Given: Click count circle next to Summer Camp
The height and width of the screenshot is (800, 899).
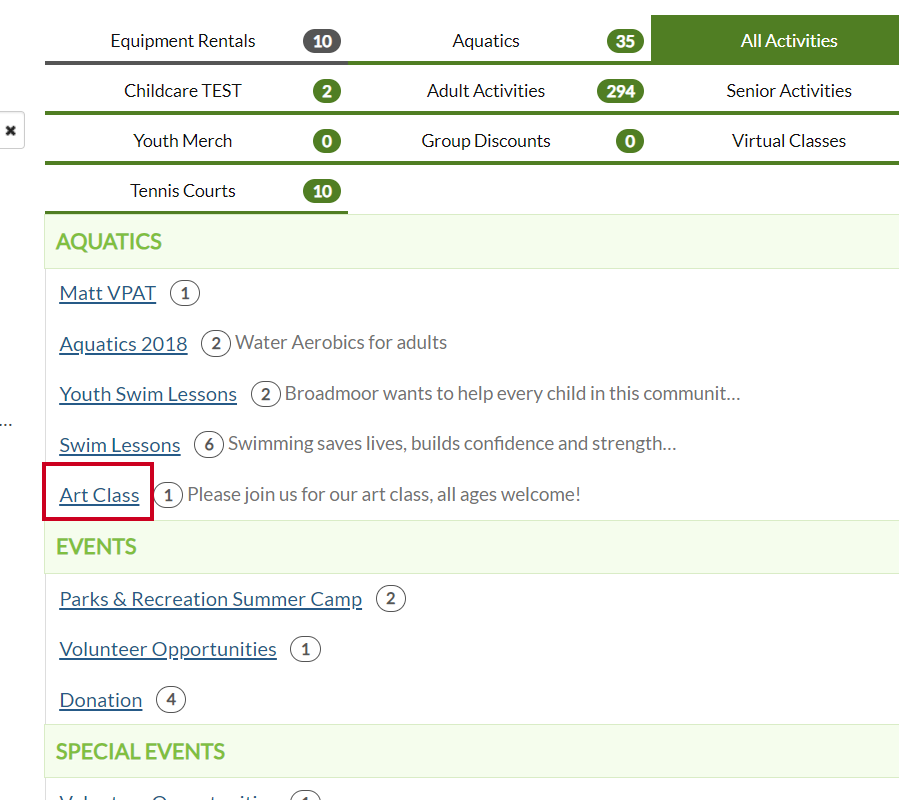Looking at the screenshot, I should pos(390,599).
